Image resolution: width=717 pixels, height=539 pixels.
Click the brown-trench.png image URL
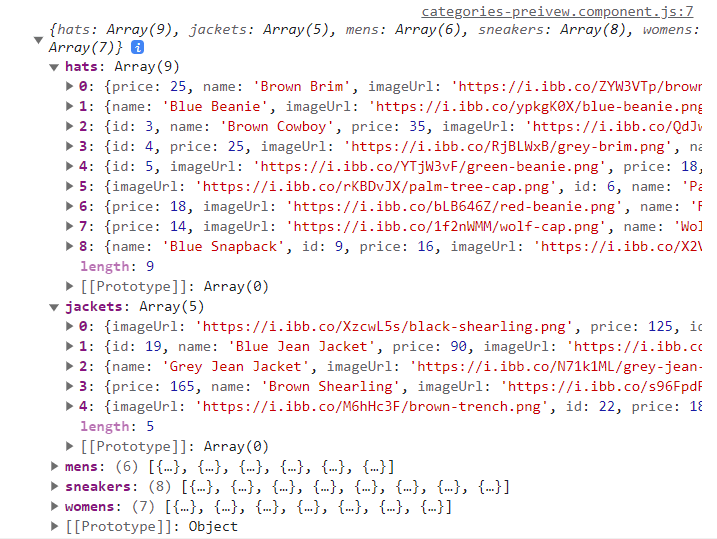(x=371, y=407)
